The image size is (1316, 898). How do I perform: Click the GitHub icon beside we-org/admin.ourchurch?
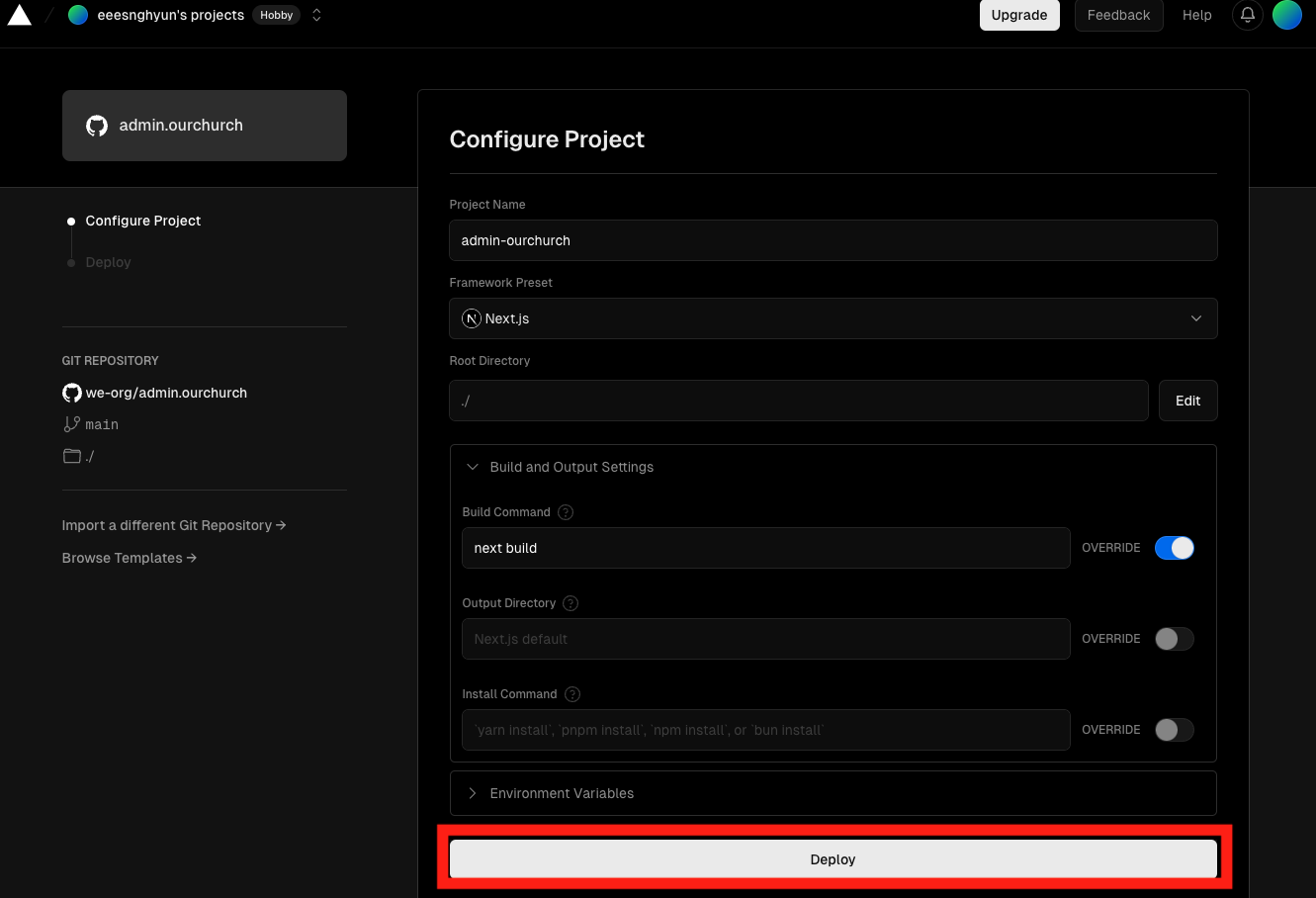click(72, 393)
